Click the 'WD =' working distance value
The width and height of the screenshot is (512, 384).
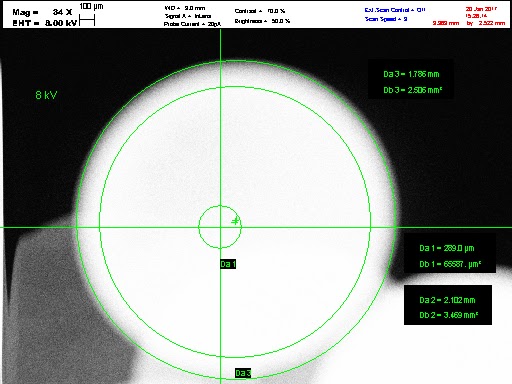coord(185,8)
